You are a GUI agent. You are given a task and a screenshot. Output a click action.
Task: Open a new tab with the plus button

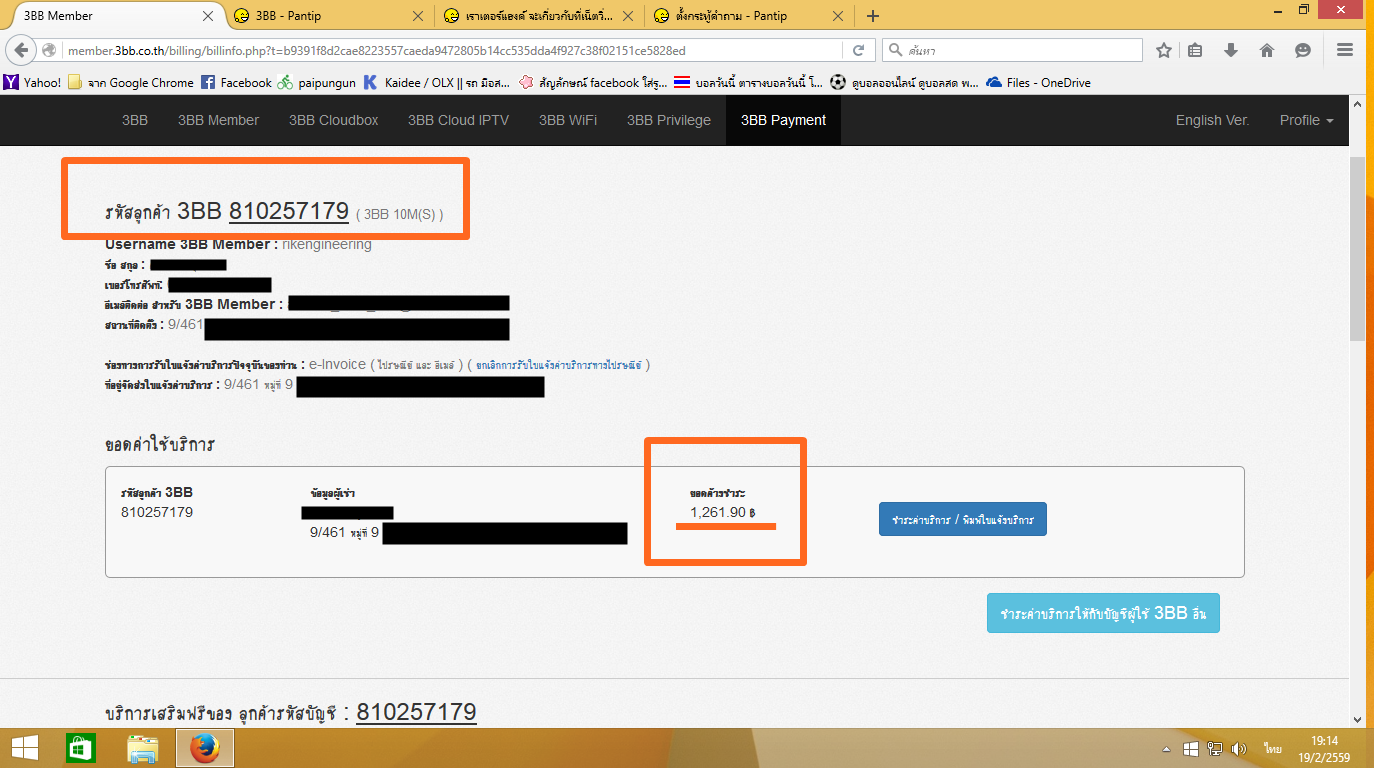coord(873,16)
